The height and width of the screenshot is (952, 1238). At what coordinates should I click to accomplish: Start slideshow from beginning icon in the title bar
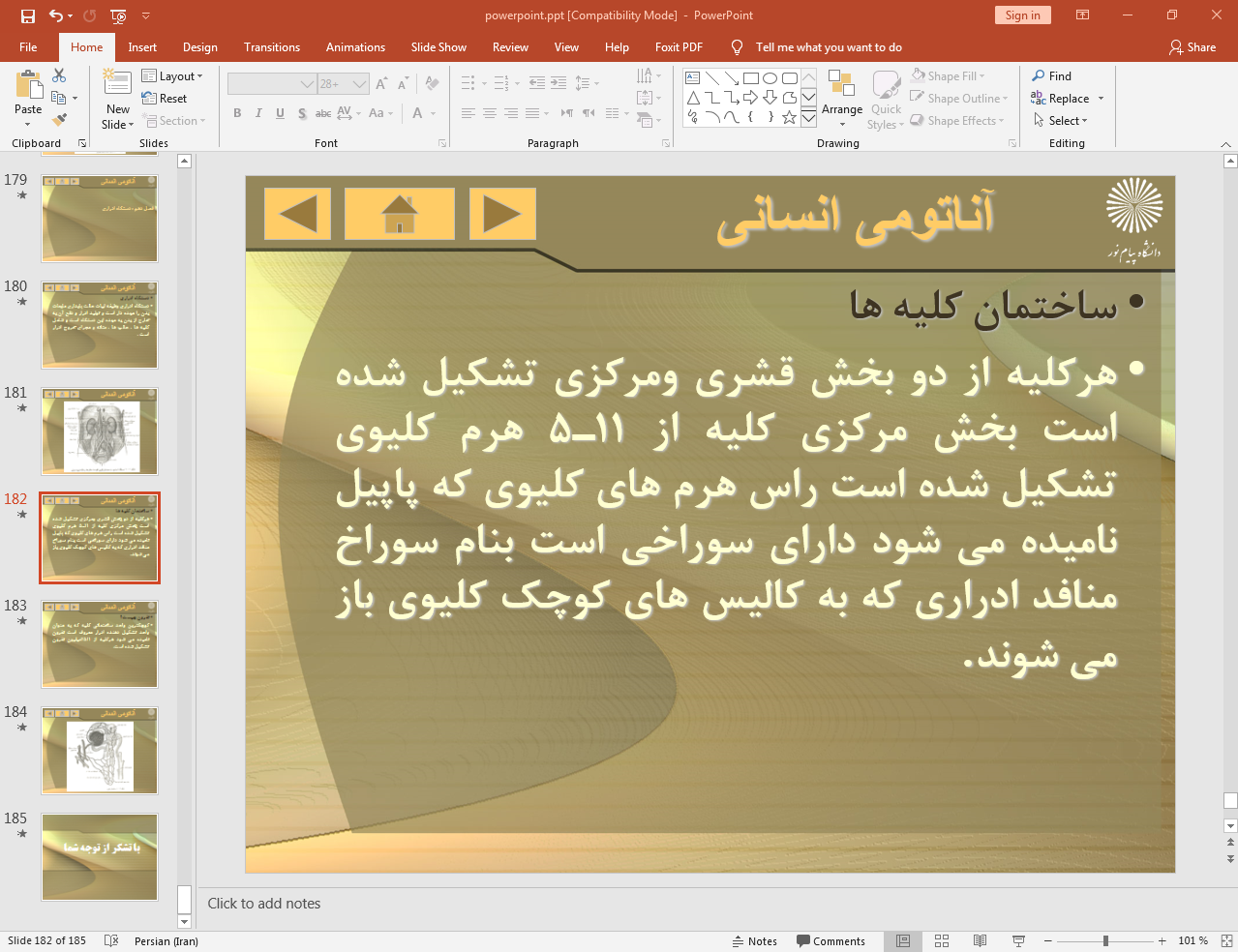point(118,15)
